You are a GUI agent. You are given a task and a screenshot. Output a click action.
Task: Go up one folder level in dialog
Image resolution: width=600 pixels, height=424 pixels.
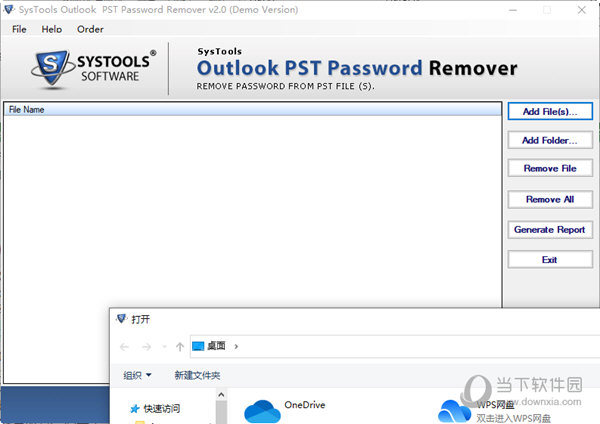180,347
